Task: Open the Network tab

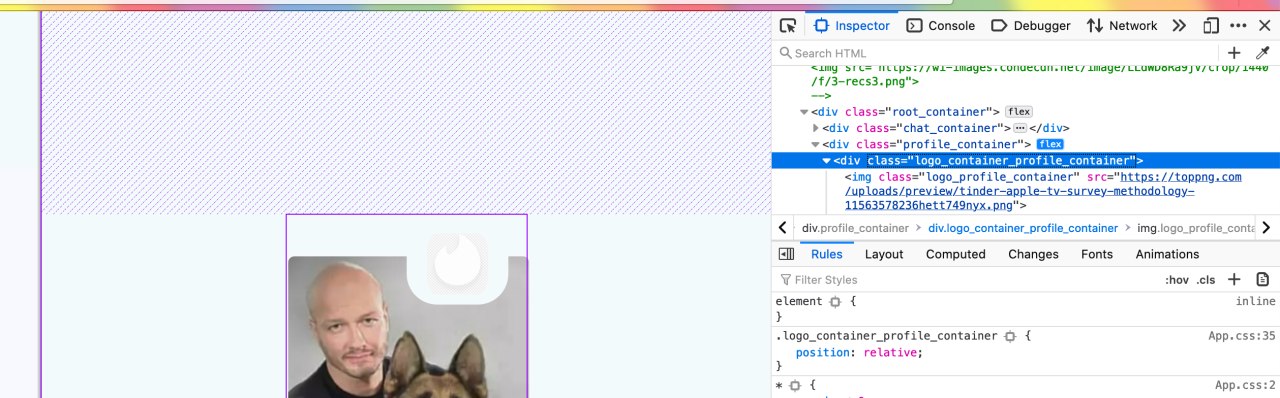Action: [1121, 26]
